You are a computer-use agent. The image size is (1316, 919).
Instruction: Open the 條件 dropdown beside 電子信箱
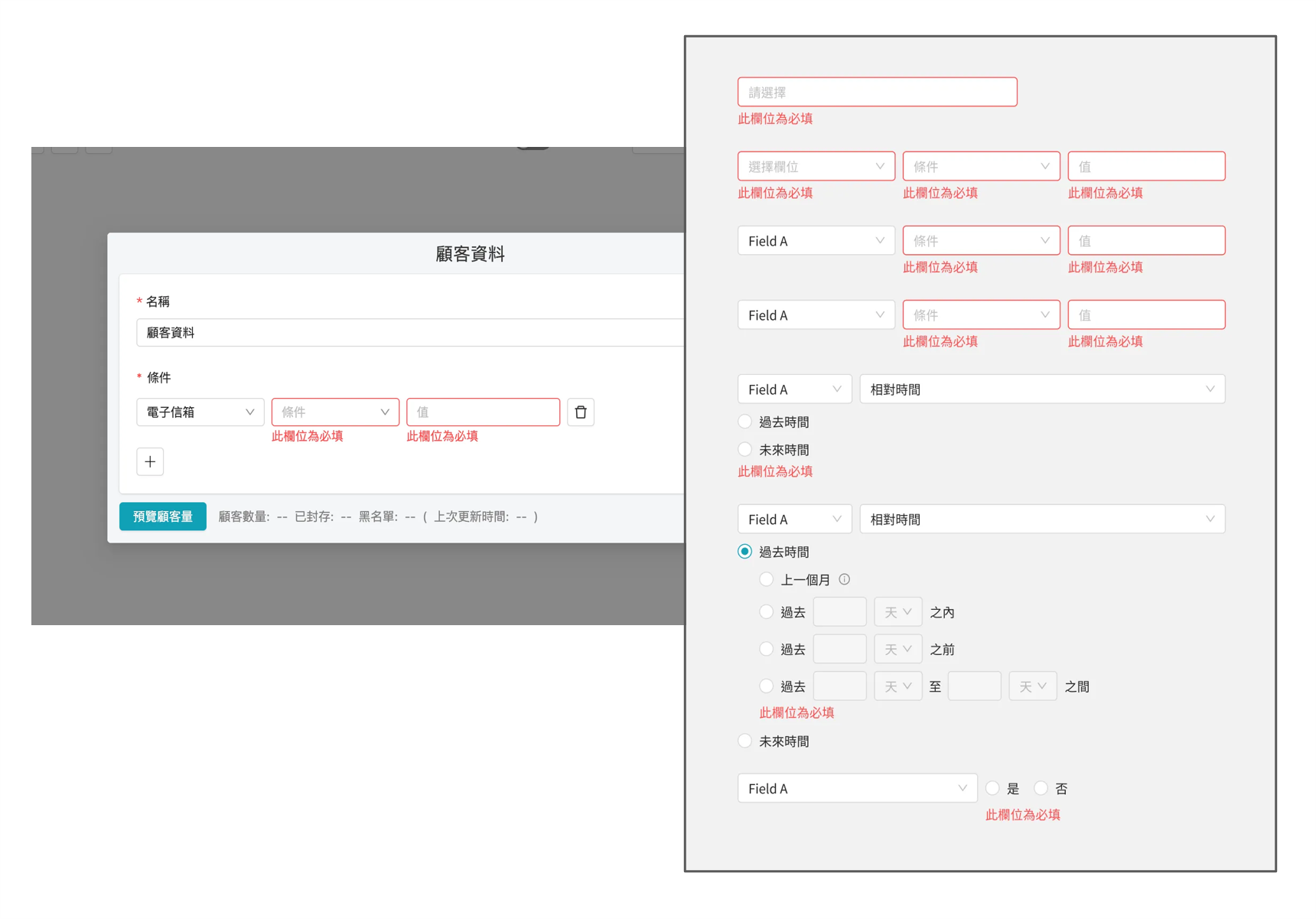coord(334,412)
